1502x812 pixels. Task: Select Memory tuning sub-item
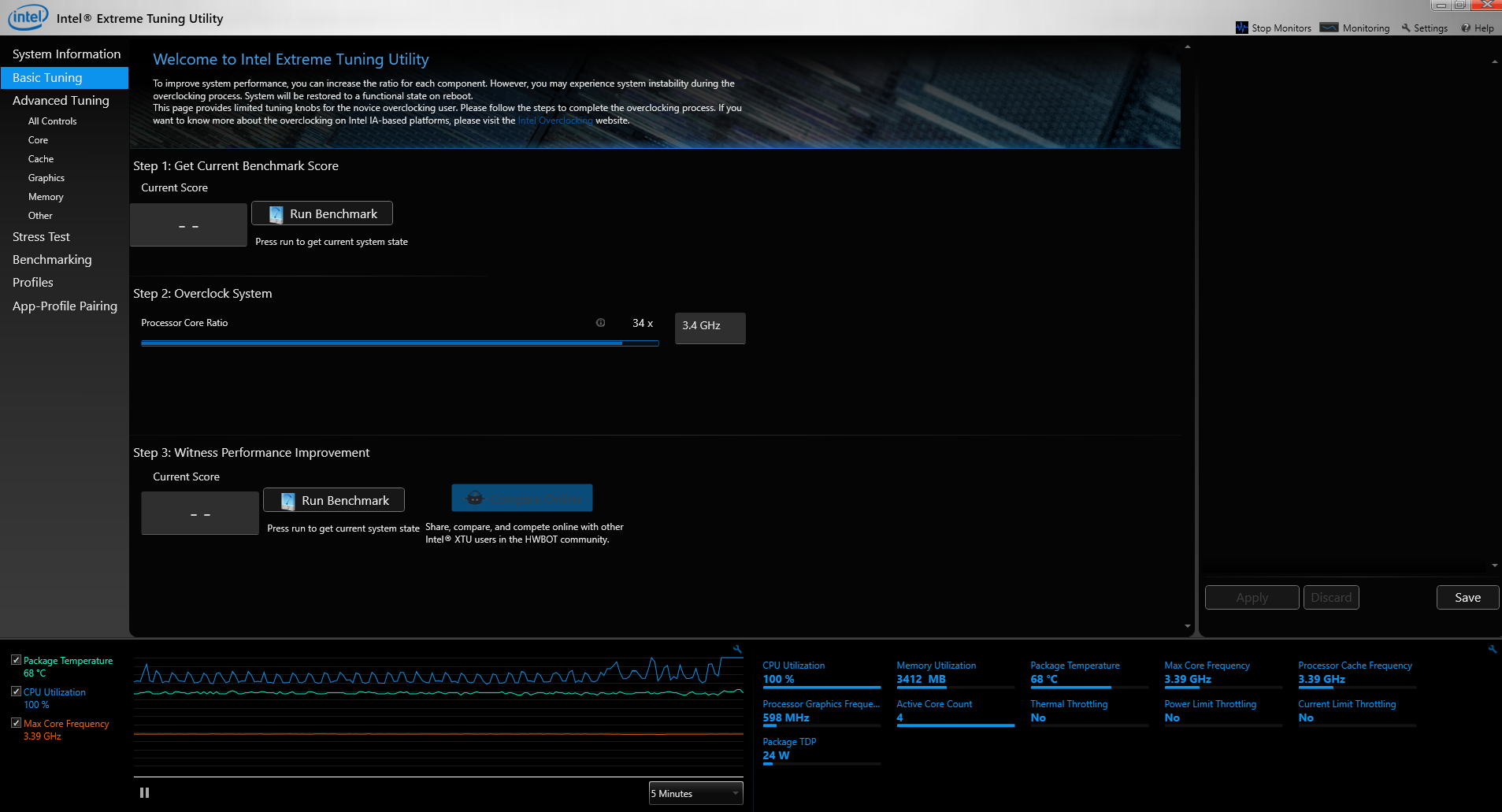coord(46,197)
